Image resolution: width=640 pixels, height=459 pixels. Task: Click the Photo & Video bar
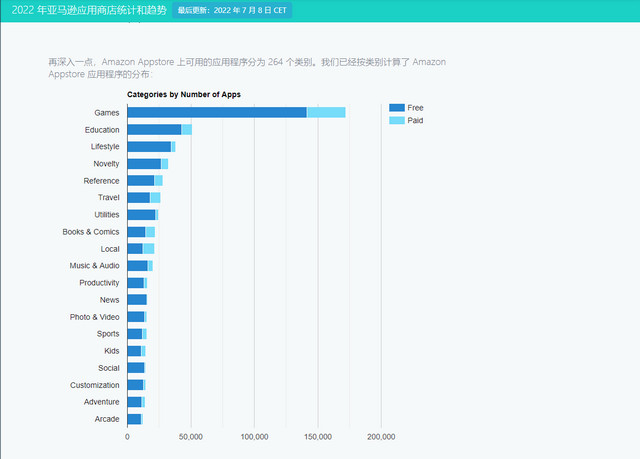(137, 317)
